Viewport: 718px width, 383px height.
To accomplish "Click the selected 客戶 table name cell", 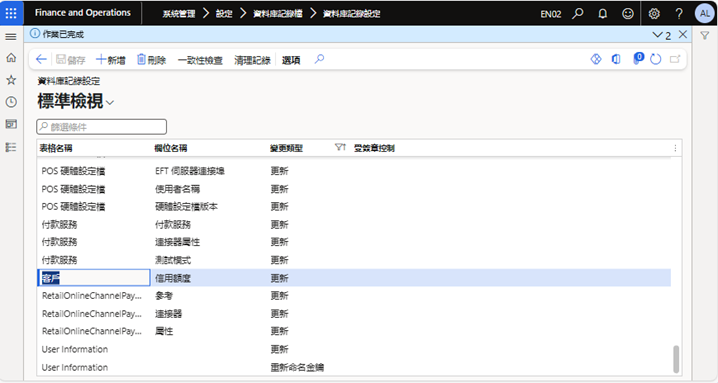I will (94, 278).
